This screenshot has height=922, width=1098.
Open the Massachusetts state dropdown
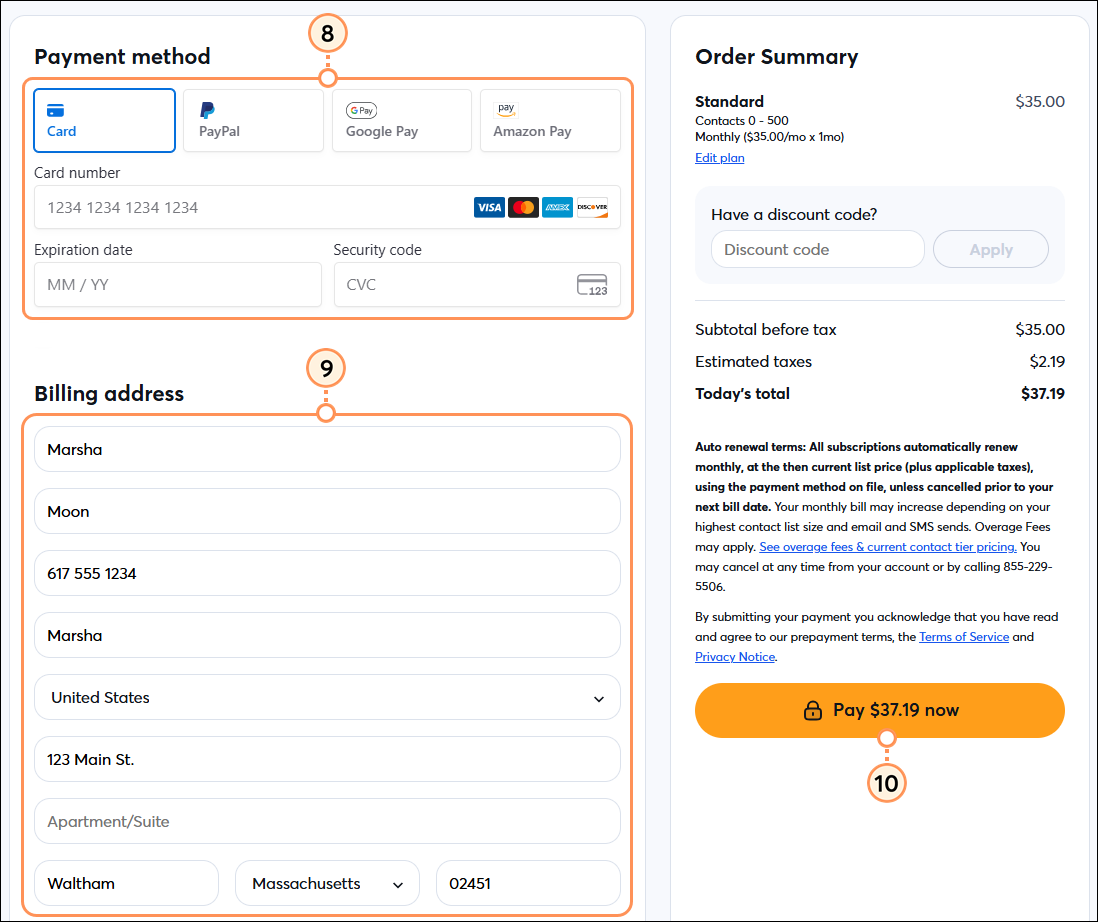[327, 883]
